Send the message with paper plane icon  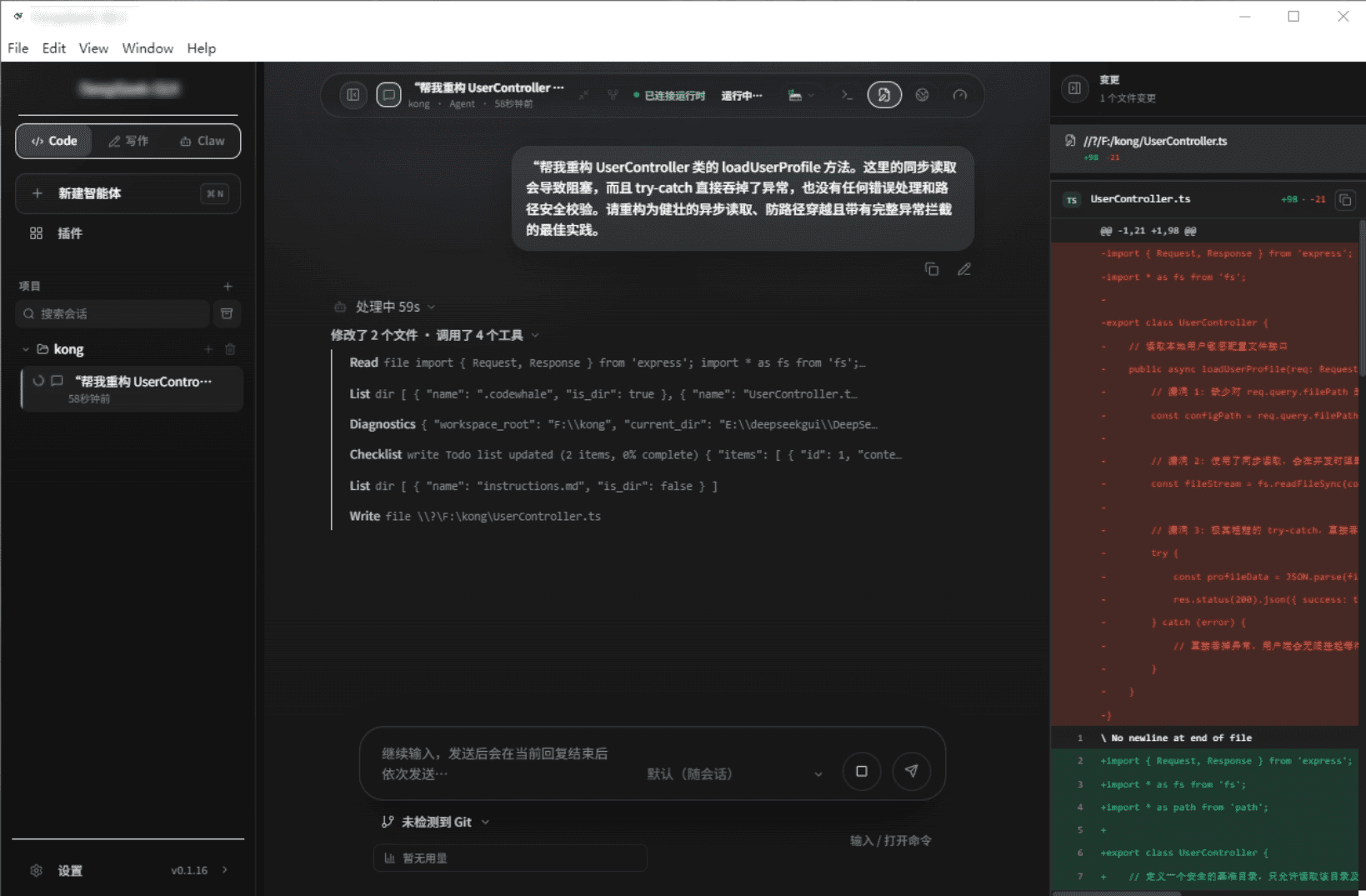point(911,771)
